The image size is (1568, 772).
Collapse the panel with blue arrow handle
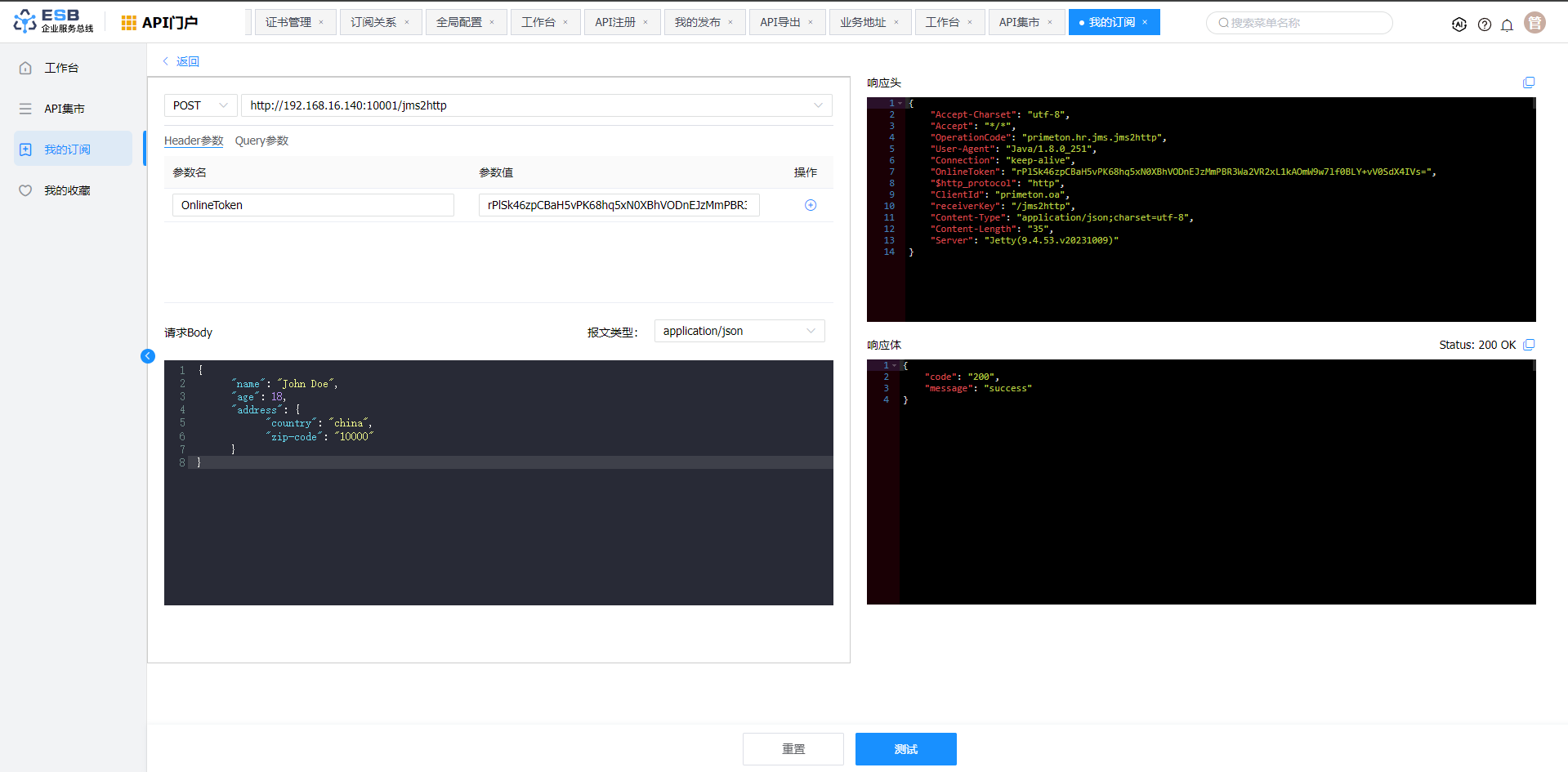148,356
